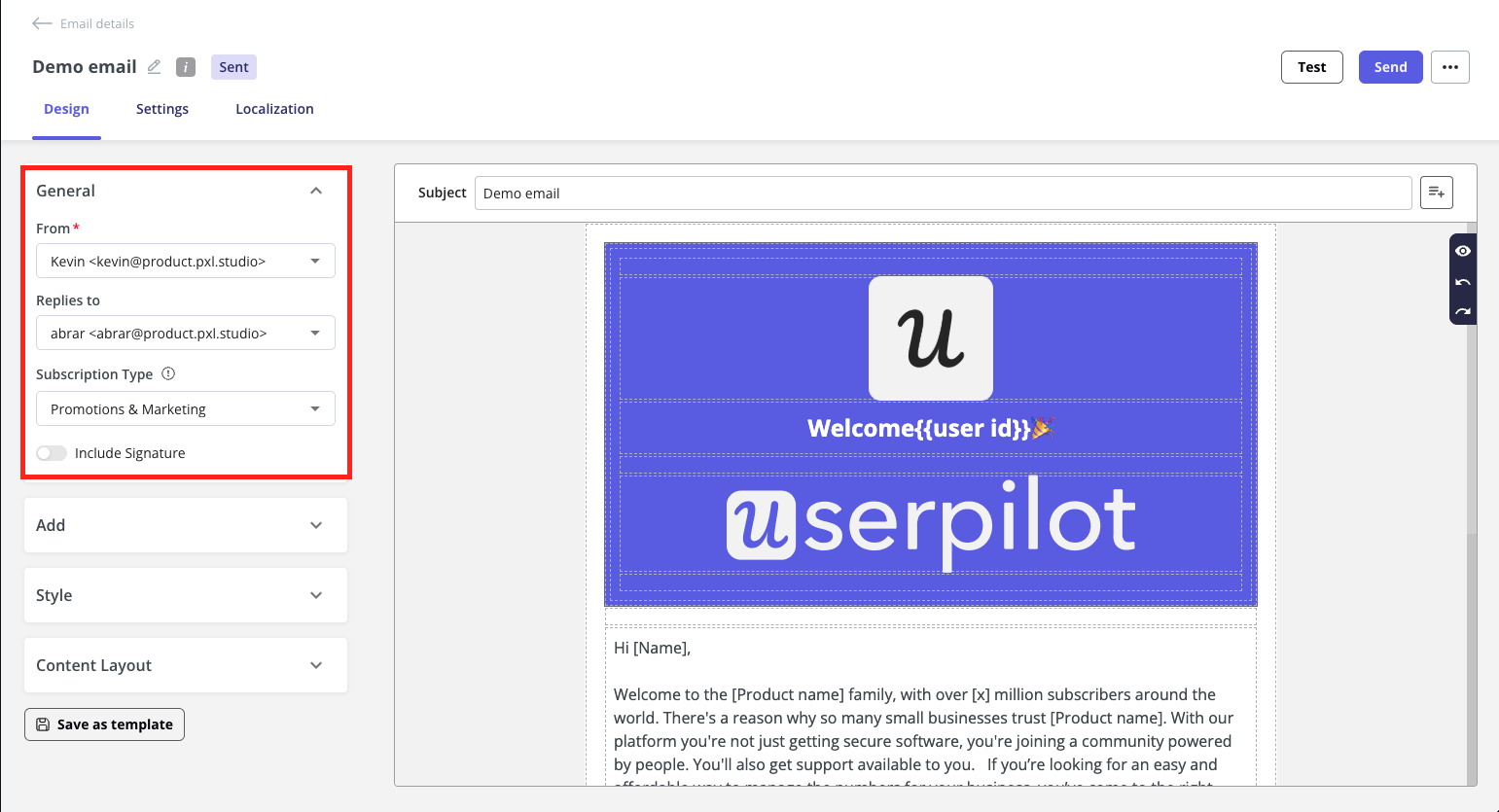This screenshot has width=1499, height=812.
Task: Open the From sender dropdown
Action: coord(186,261)
